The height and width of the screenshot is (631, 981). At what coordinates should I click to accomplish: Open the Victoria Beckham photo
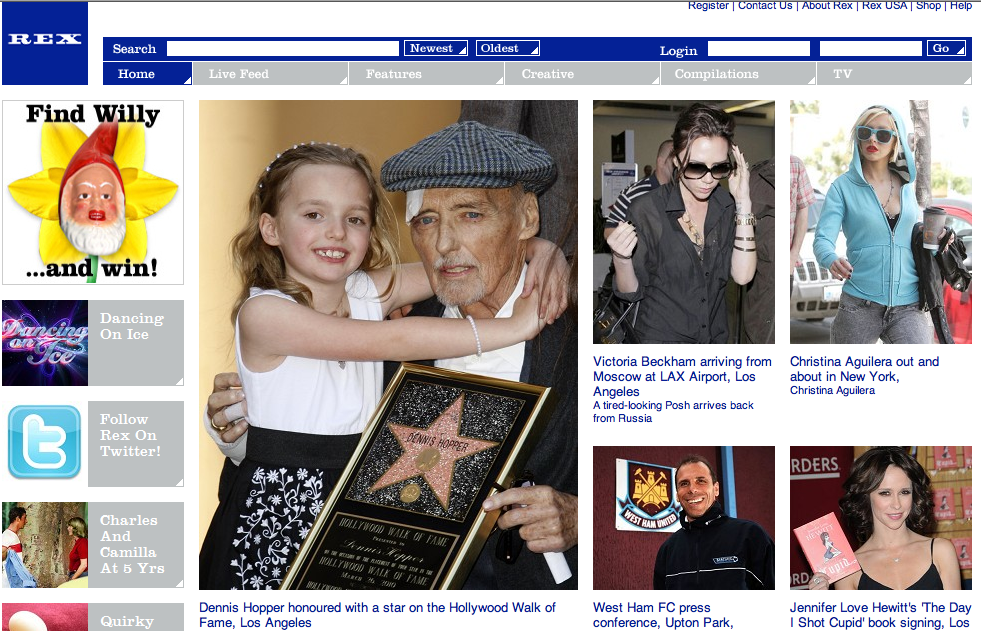coord(684,222)
